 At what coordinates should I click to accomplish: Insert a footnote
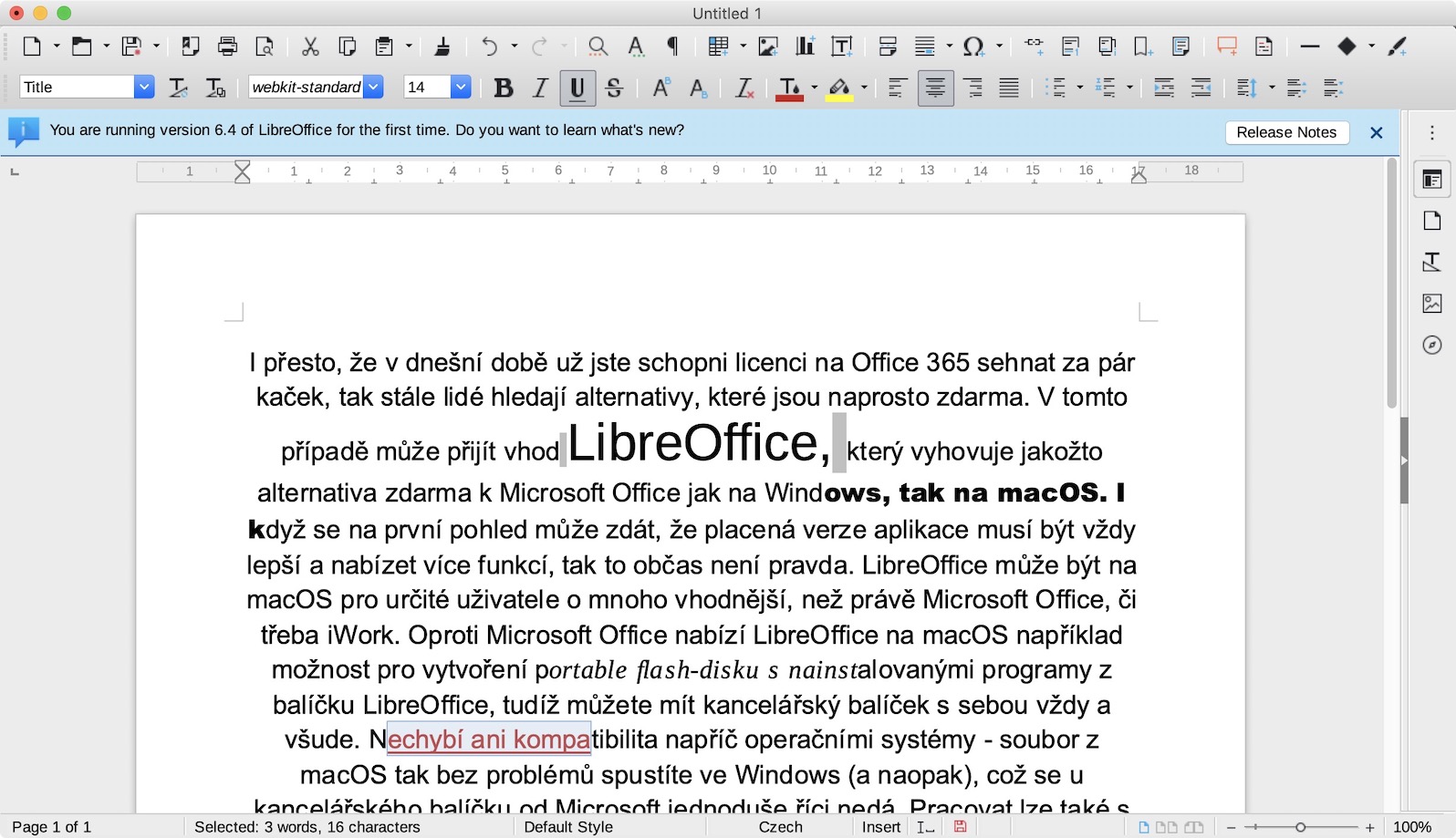(1071, 47)
